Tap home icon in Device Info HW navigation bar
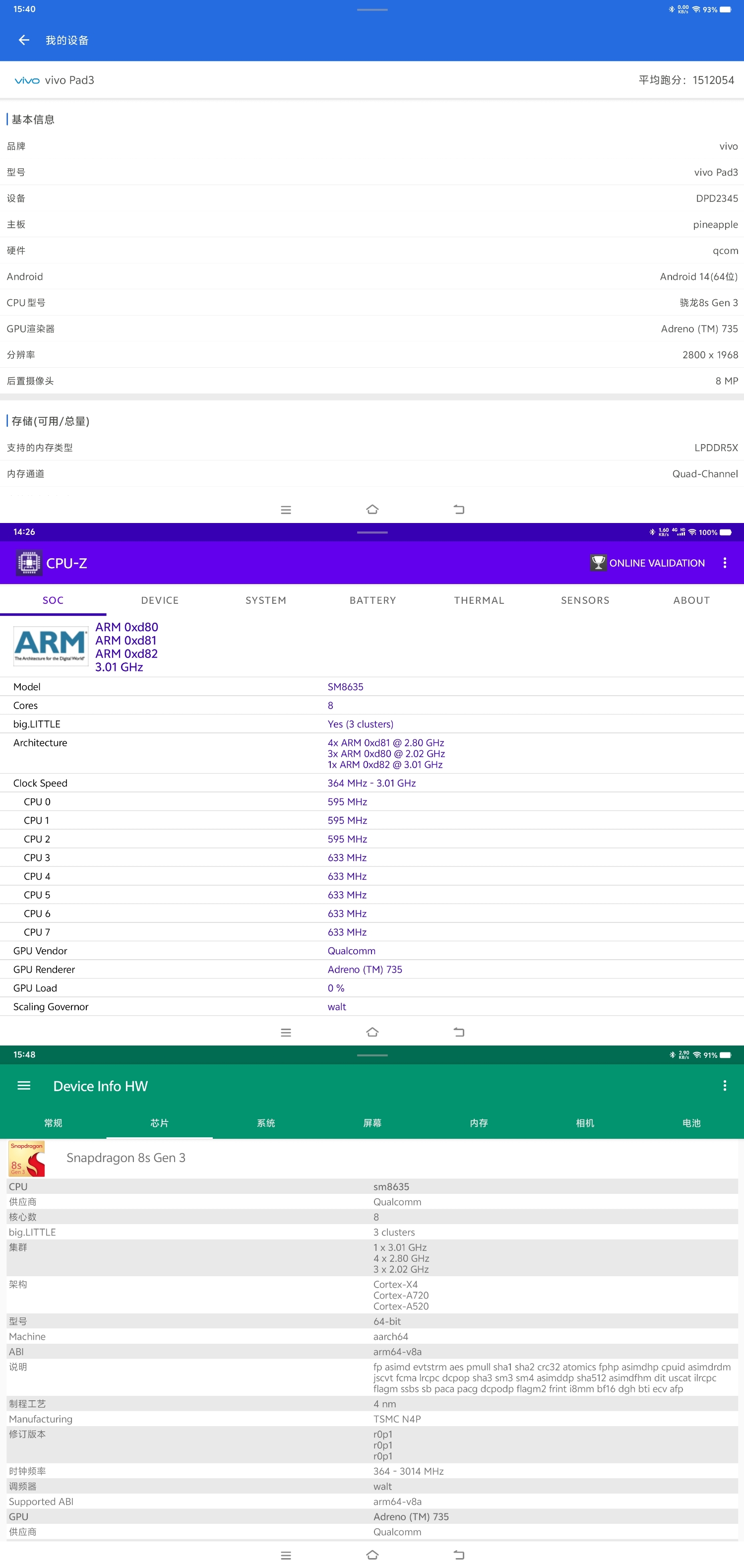The width and height of the screenshot is (744, 1568). [x=372, y=1555]
